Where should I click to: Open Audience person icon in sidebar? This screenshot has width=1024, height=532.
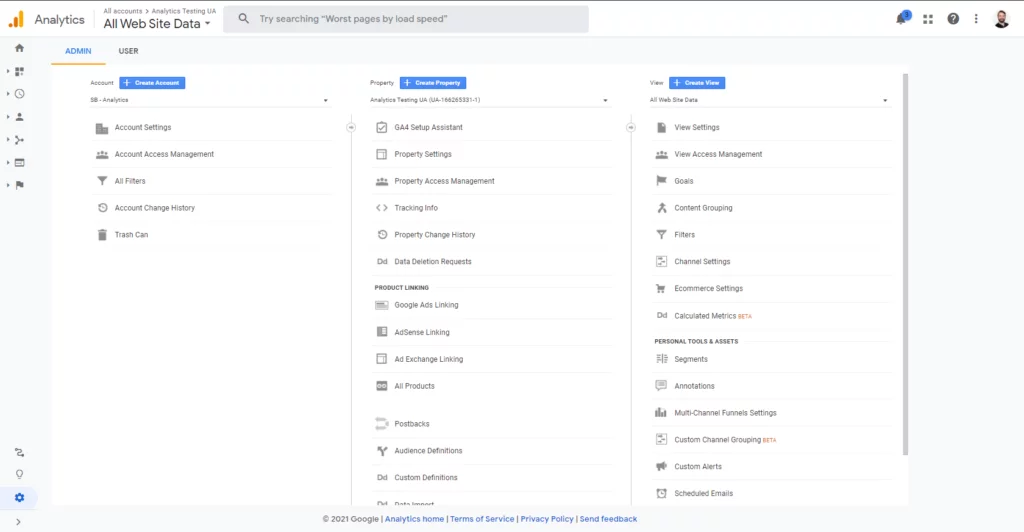pos(20,117)
